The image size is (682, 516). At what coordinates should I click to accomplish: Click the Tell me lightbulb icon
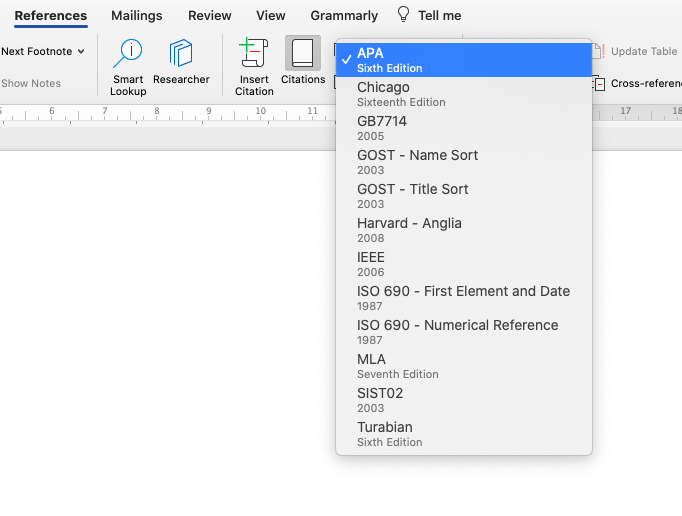(403, 15)
